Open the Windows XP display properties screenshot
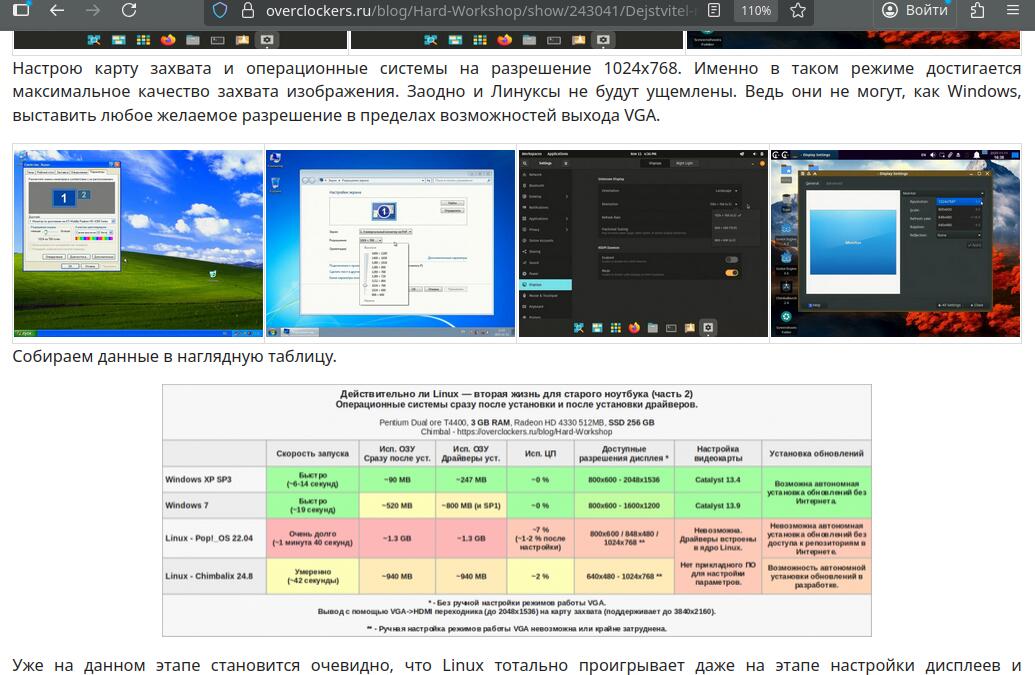This screenshot has width=1035, height=675. (138, 242)
